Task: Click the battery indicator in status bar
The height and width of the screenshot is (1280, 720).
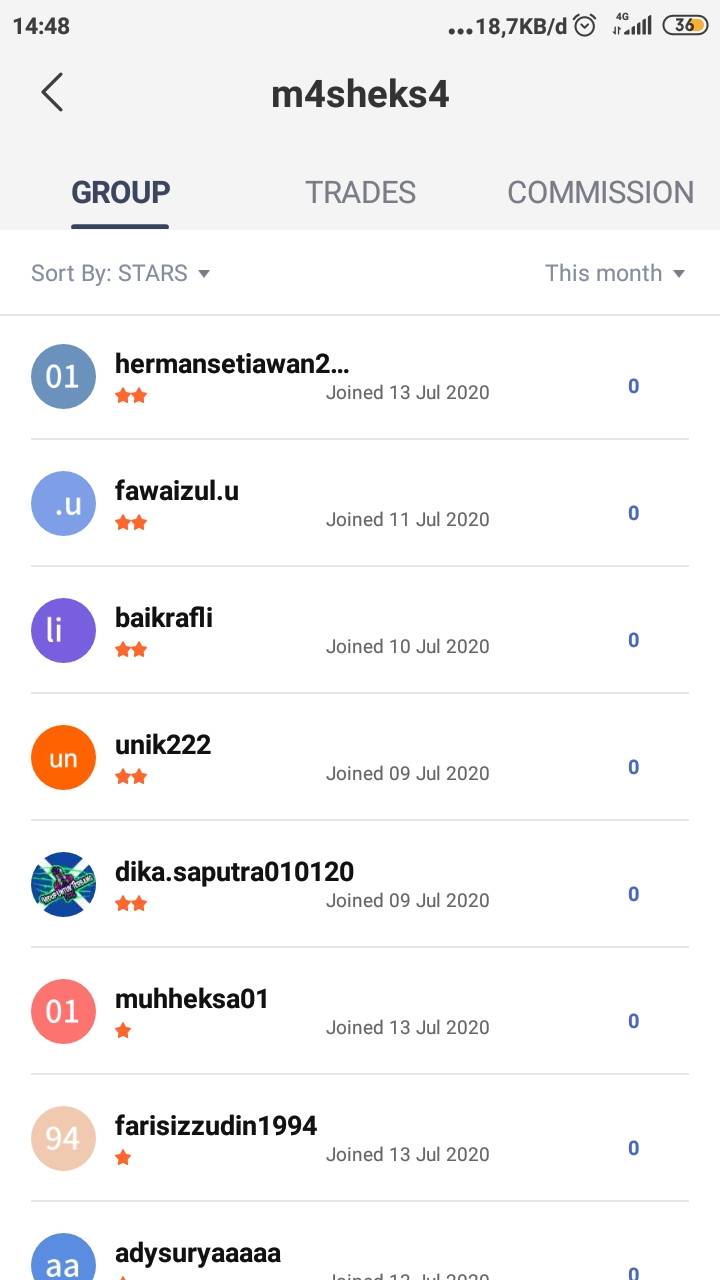Action: [x=686, y=26]
